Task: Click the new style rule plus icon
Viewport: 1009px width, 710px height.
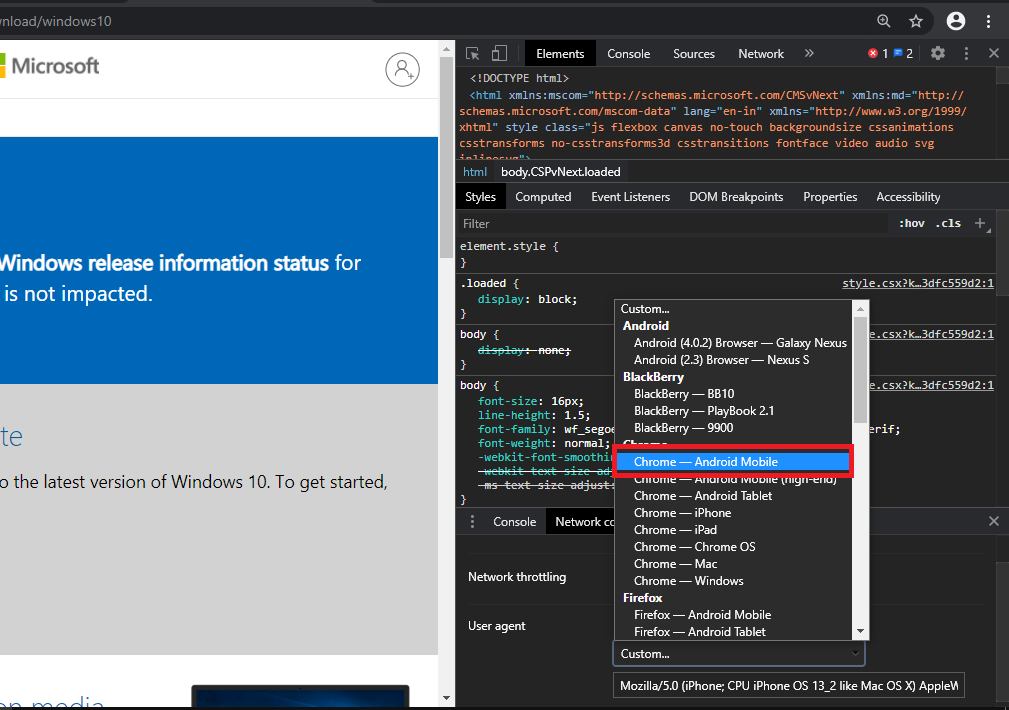Action: 978,222
